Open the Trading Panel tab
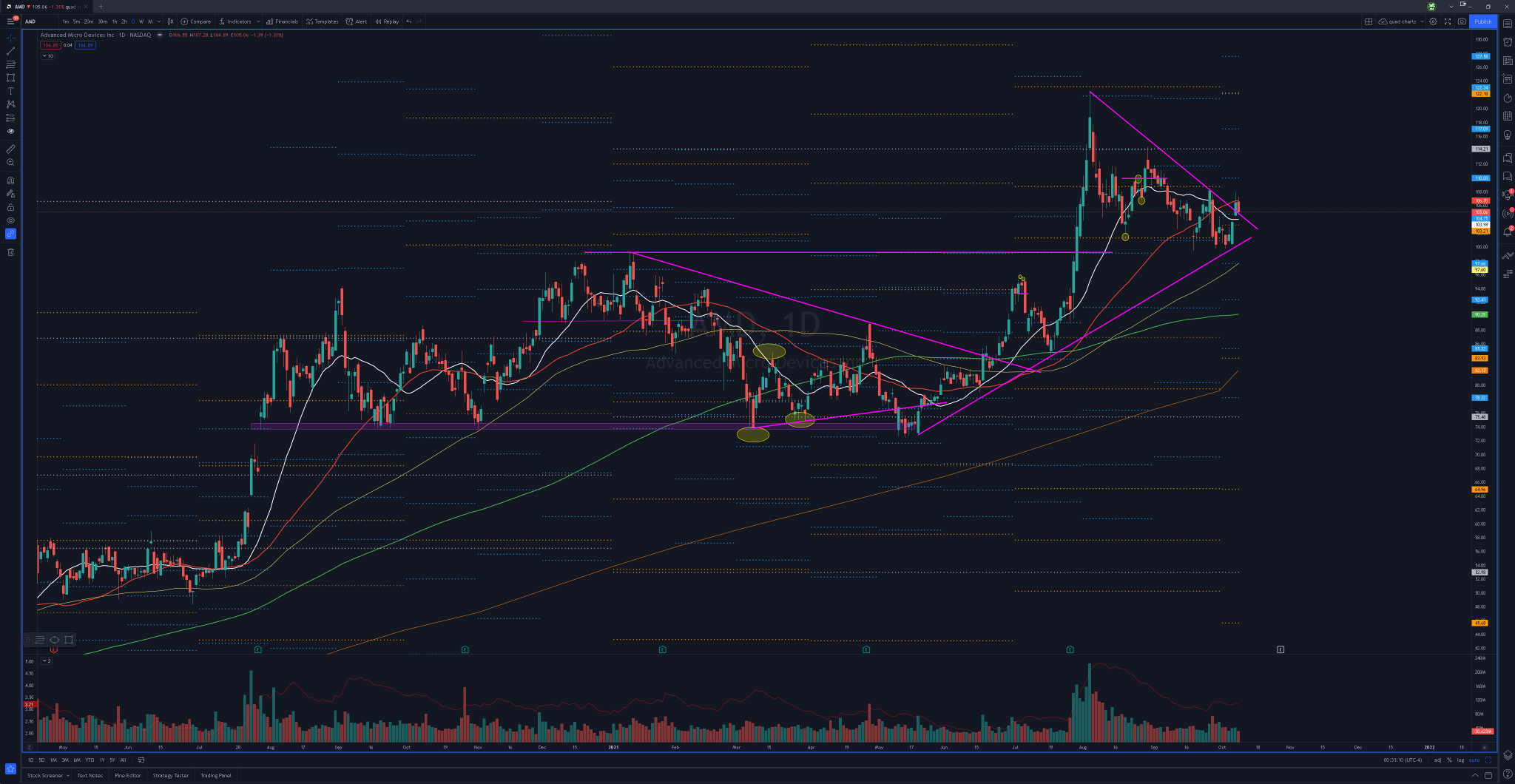 pyautogui.click(x=216, y=775)
